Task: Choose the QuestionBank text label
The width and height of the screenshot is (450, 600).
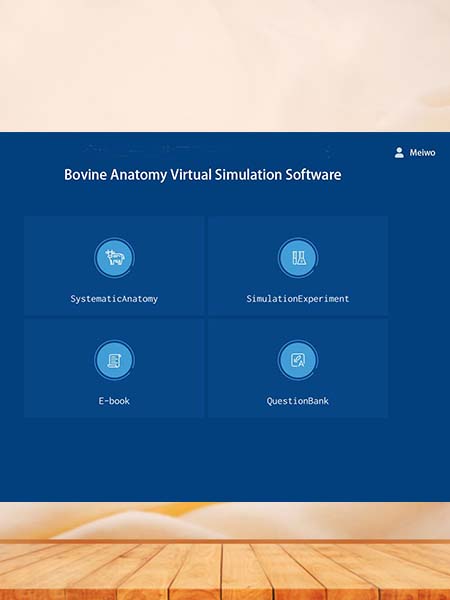Action: [x=298, y=401]
